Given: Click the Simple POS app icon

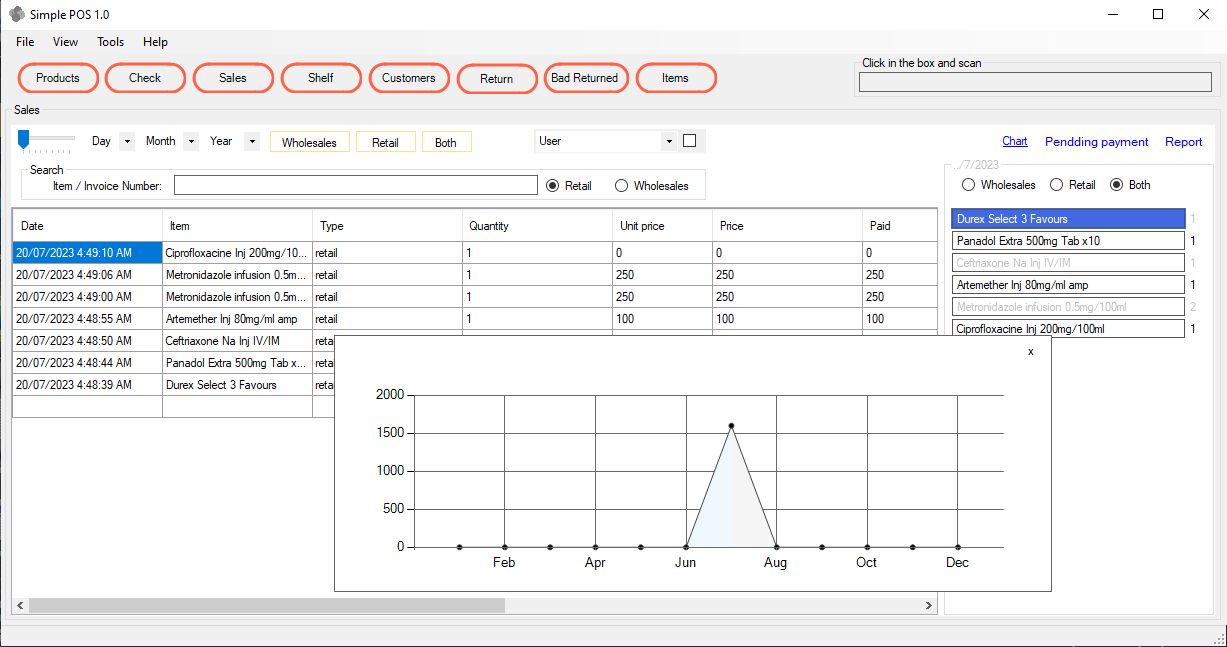Looking at the screenshot, I should coord(17,15).
